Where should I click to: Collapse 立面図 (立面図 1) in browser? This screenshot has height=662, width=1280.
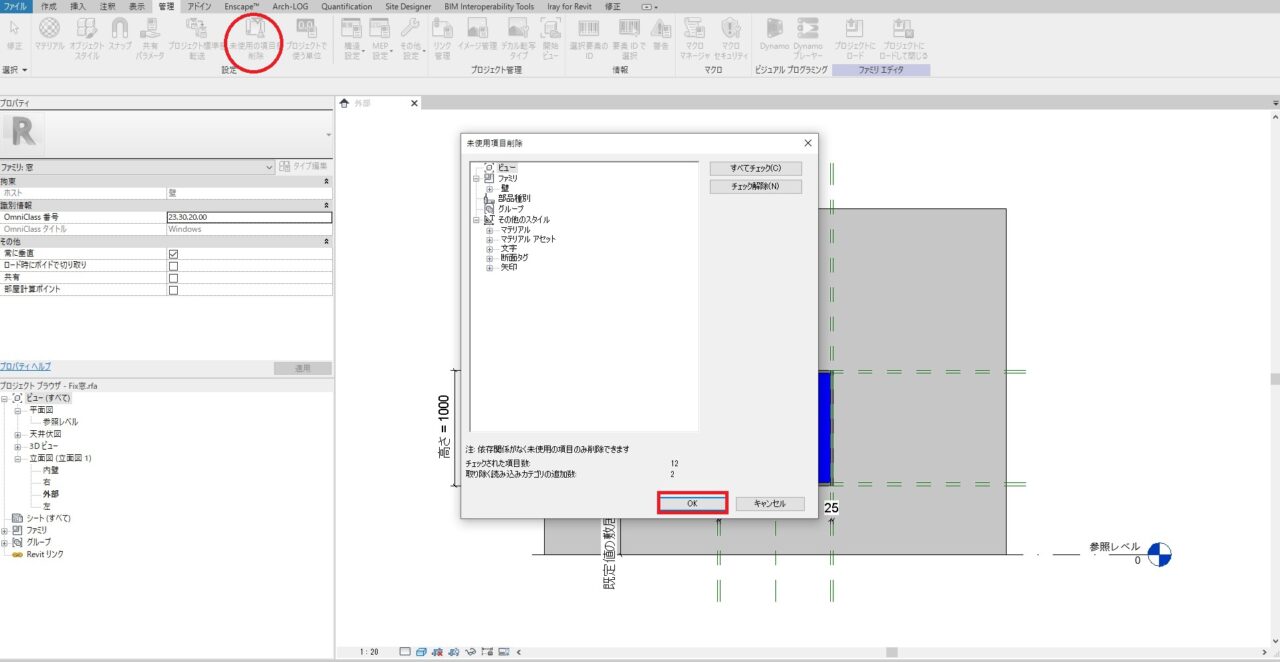click(x=18, y=458)
